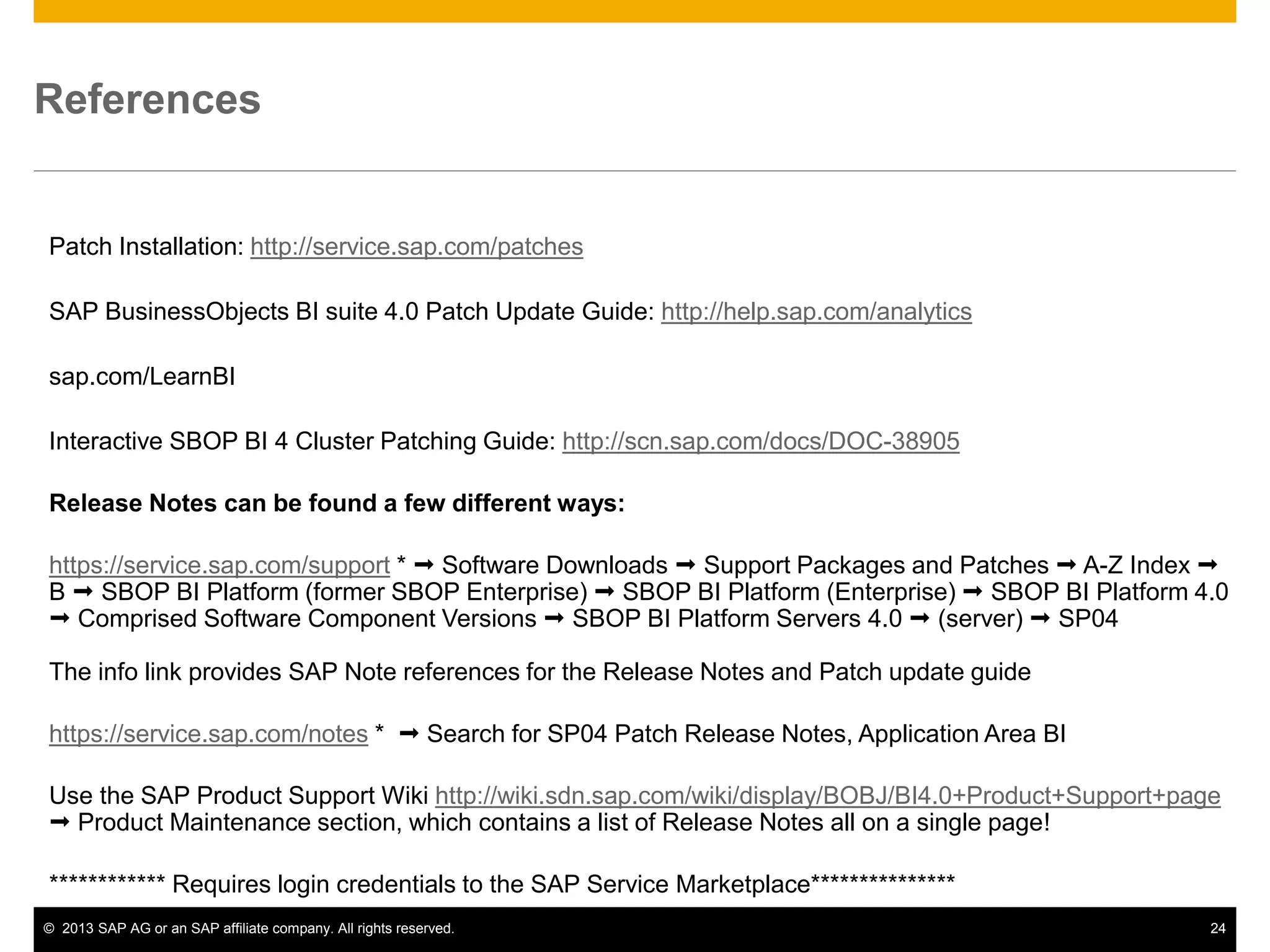Click 'Search for SP04 Patch Release Notes' text
This screenshot has height=952, width=1270.
(x=746, y=734)
